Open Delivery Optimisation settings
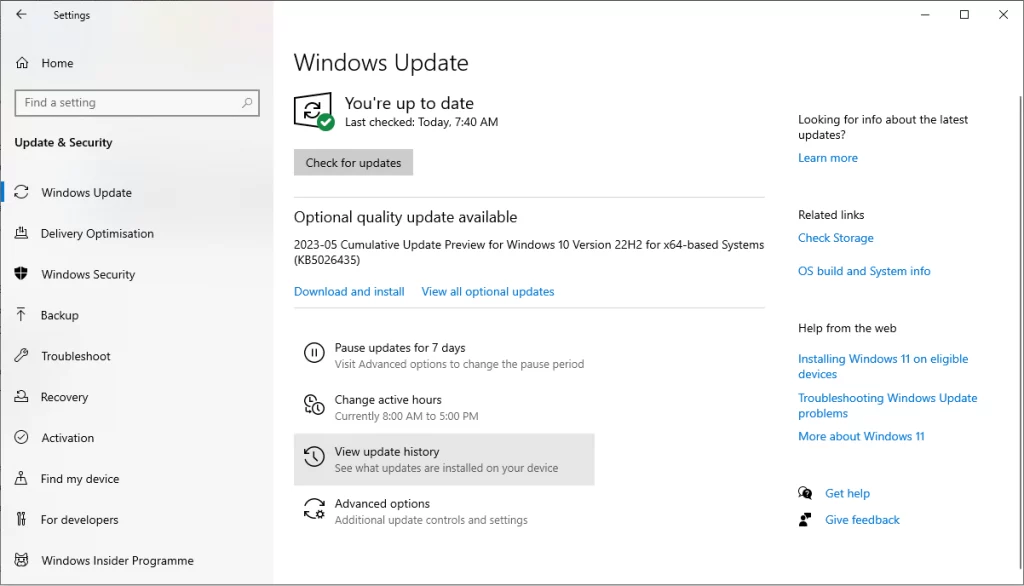The image size is (1024, 586). click(x=97, y=233)
